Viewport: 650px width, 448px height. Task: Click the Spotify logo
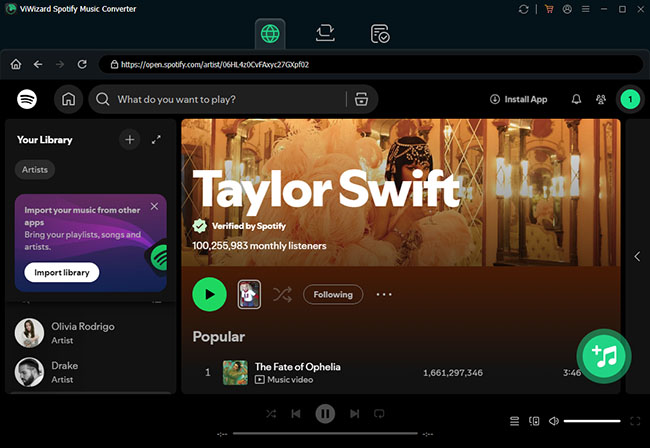tap(27, 99)
